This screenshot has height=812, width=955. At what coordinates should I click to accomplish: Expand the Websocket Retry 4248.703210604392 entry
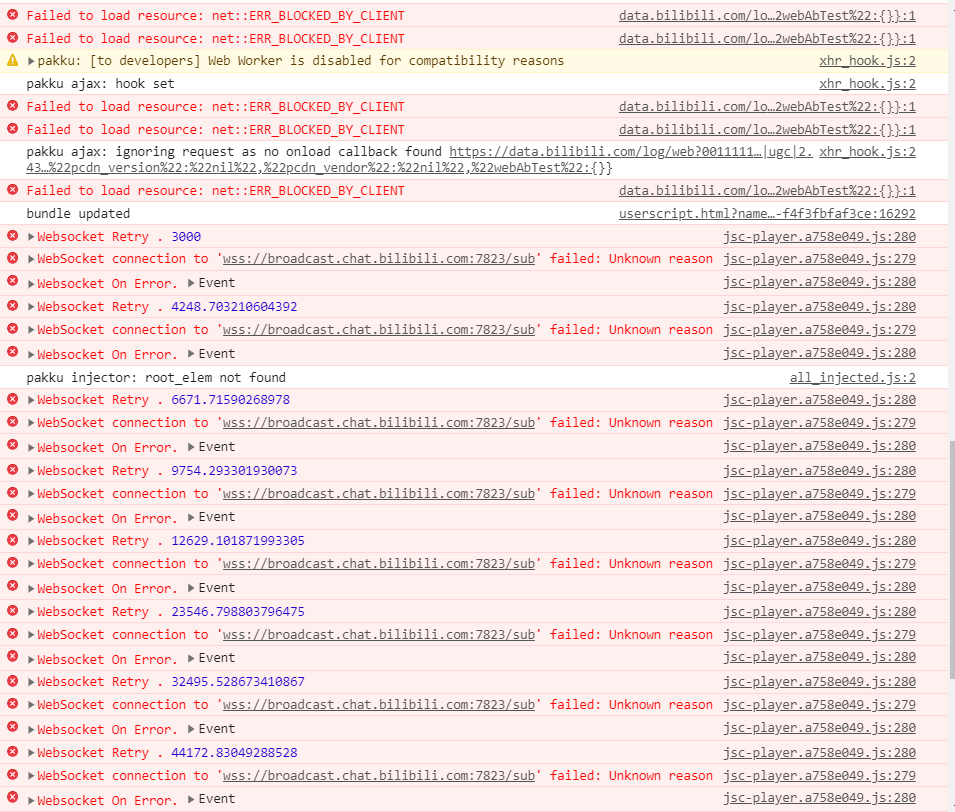(31, 307)
